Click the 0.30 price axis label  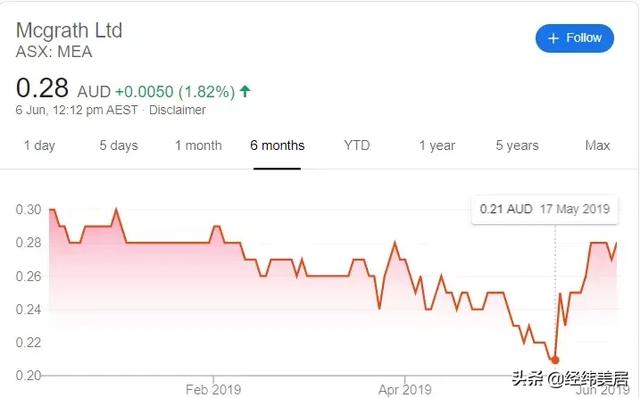point(28,209)
